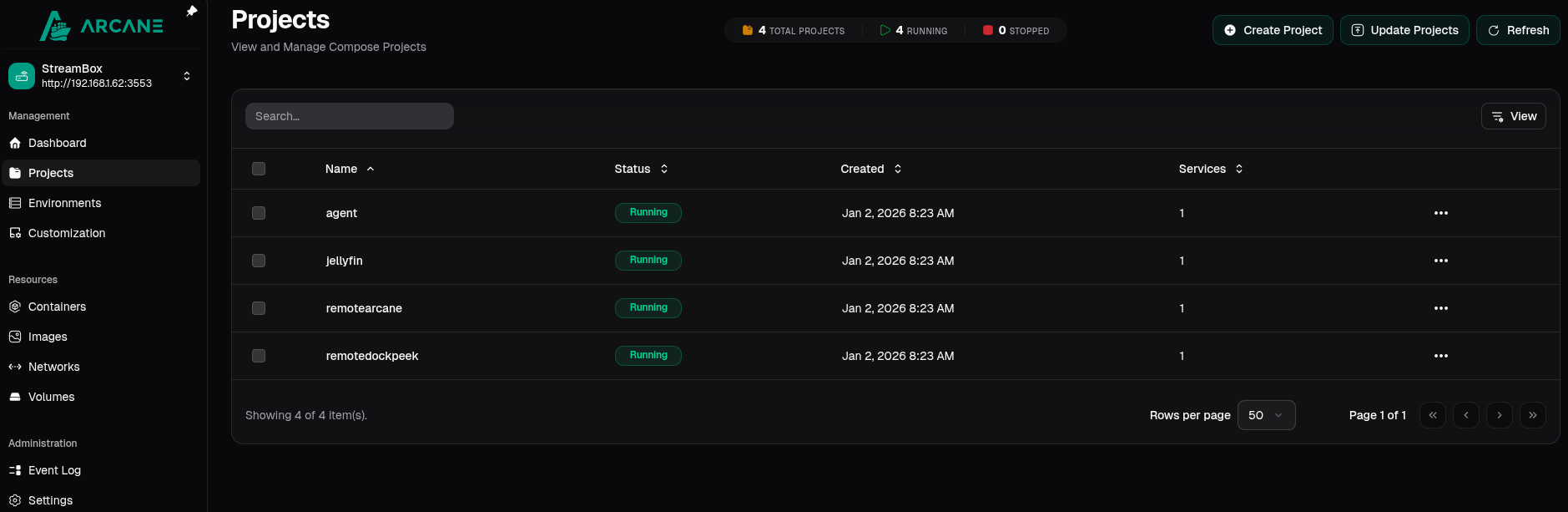The height and width of the screenshot is (512, 1568).
Task: Toggle the select-all header checkbox
Action: (259, 169)
